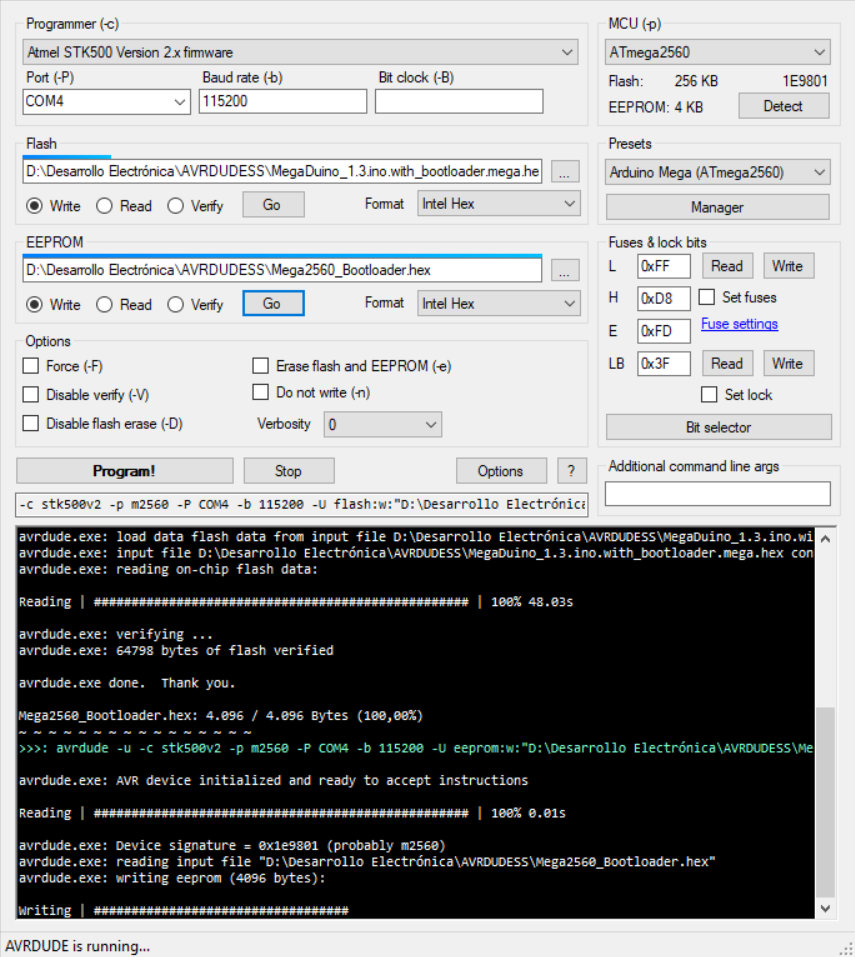Click the Additional command line args field
The width and height of the screenshot is (855, 957).
(x=718, y=494)
